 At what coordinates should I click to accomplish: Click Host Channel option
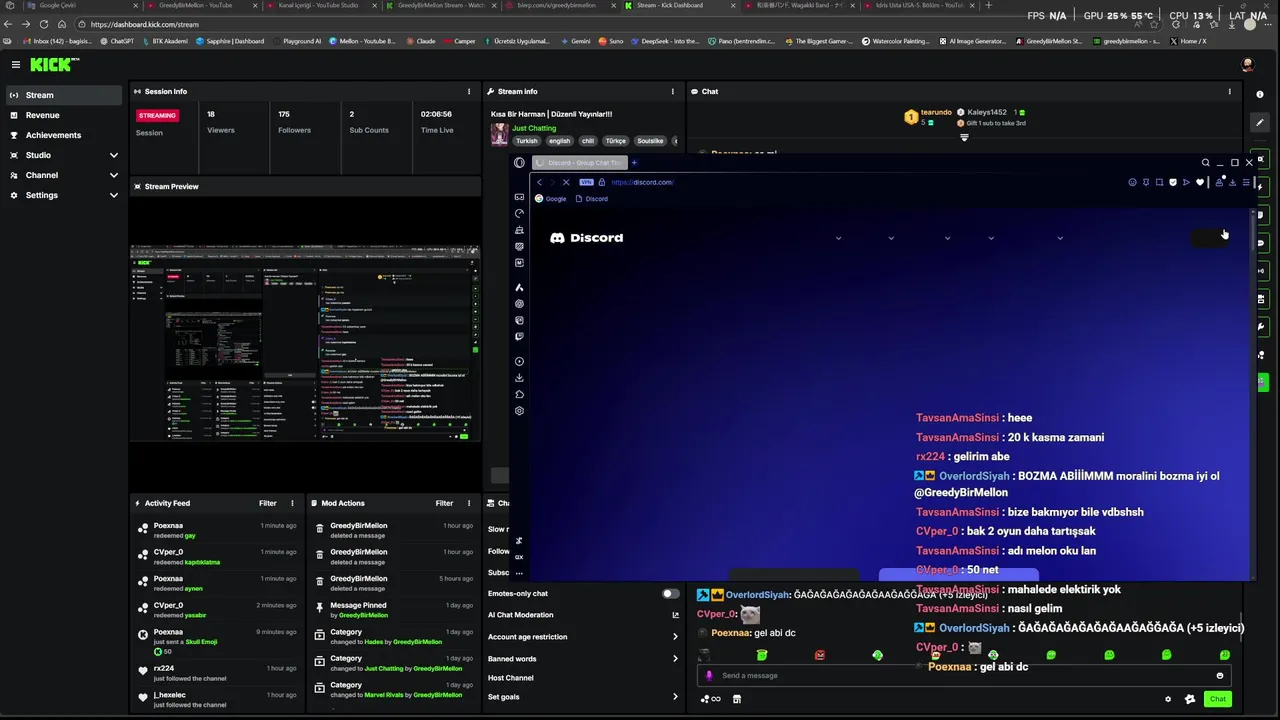pos(511,678)
